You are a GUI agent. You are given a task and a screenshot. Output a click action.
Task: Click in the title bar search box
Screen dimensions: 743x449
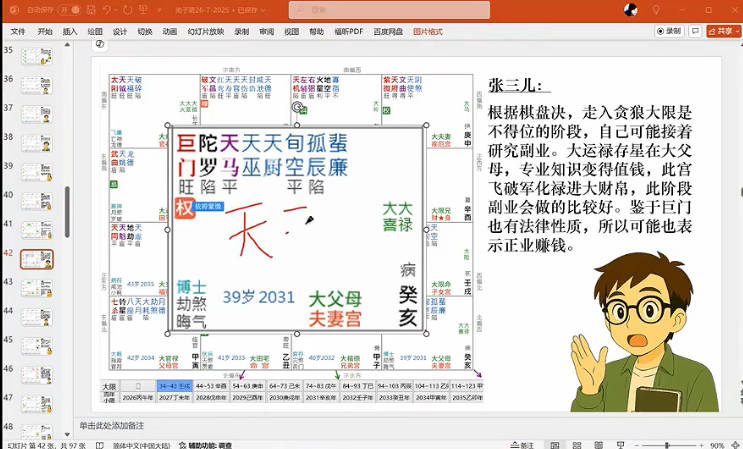[389, 10]
